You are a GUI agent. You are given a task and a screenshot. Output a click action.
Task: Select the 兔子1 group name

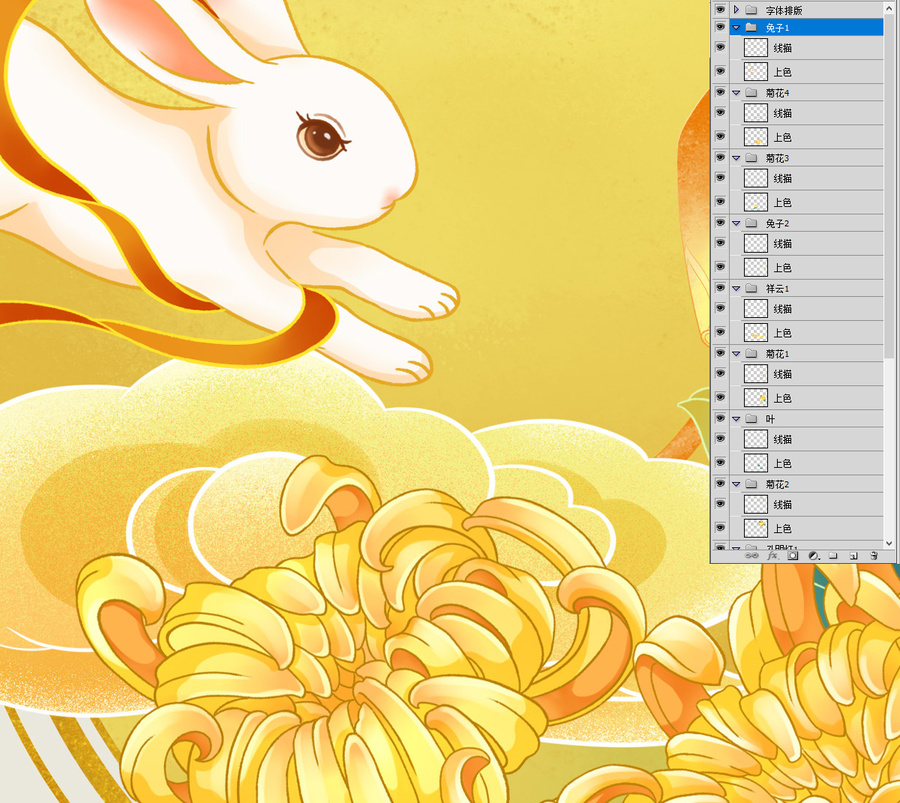[x=777, y=28]
